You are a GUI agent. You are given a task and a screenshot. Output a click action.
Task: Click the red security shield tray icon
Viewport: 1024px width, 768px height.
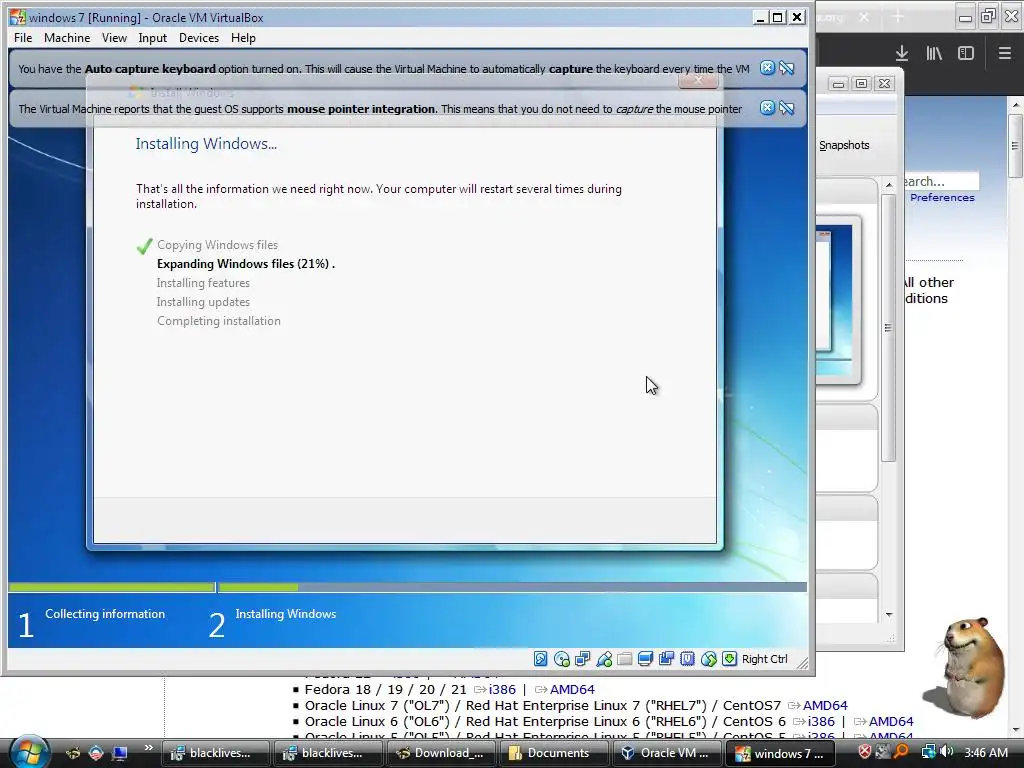(x=865, y=752)
